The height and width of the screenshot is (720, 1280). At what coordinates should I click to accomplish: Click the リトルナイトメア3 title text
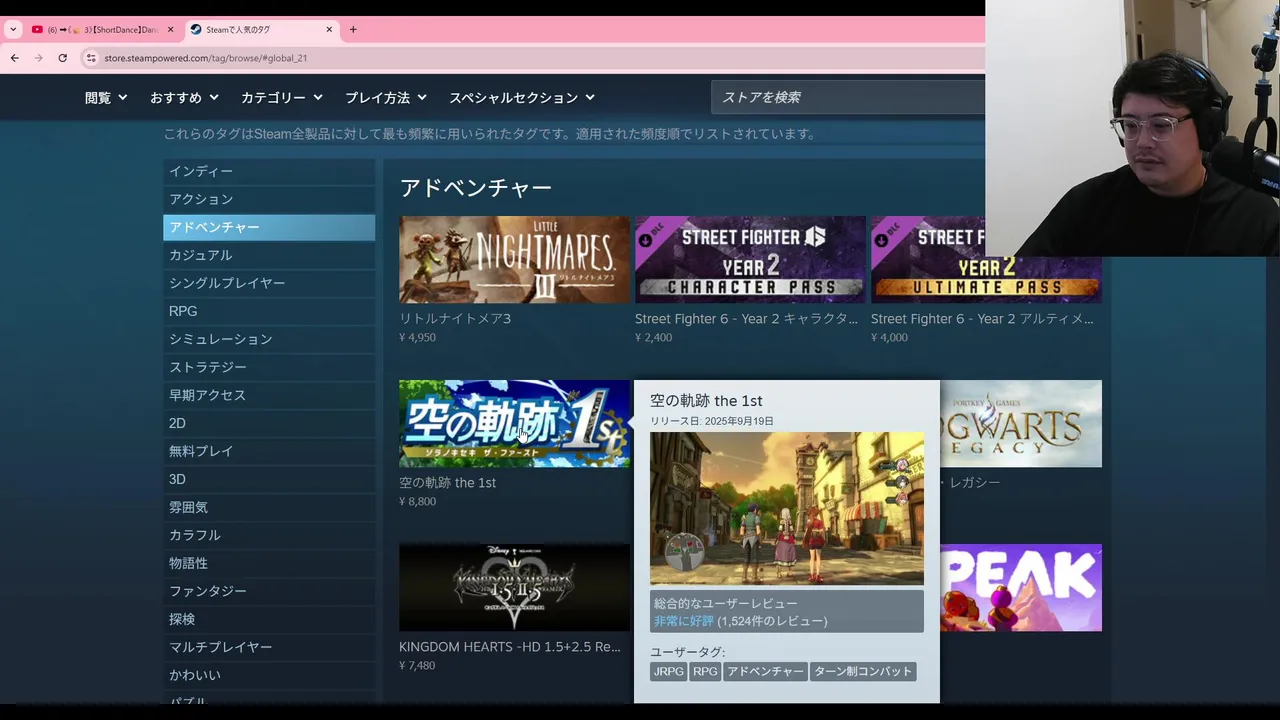click(455, 318)
